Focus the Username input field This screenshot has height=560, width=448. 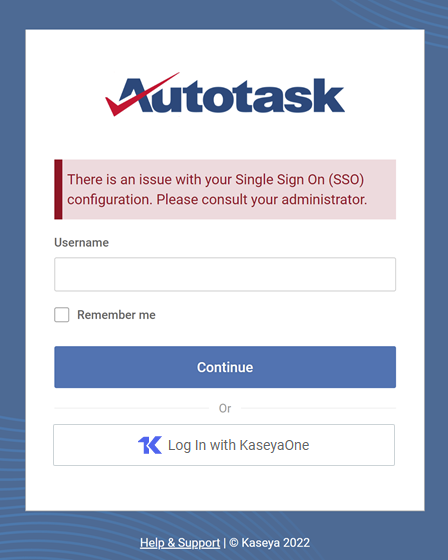[x=225, y=274]
